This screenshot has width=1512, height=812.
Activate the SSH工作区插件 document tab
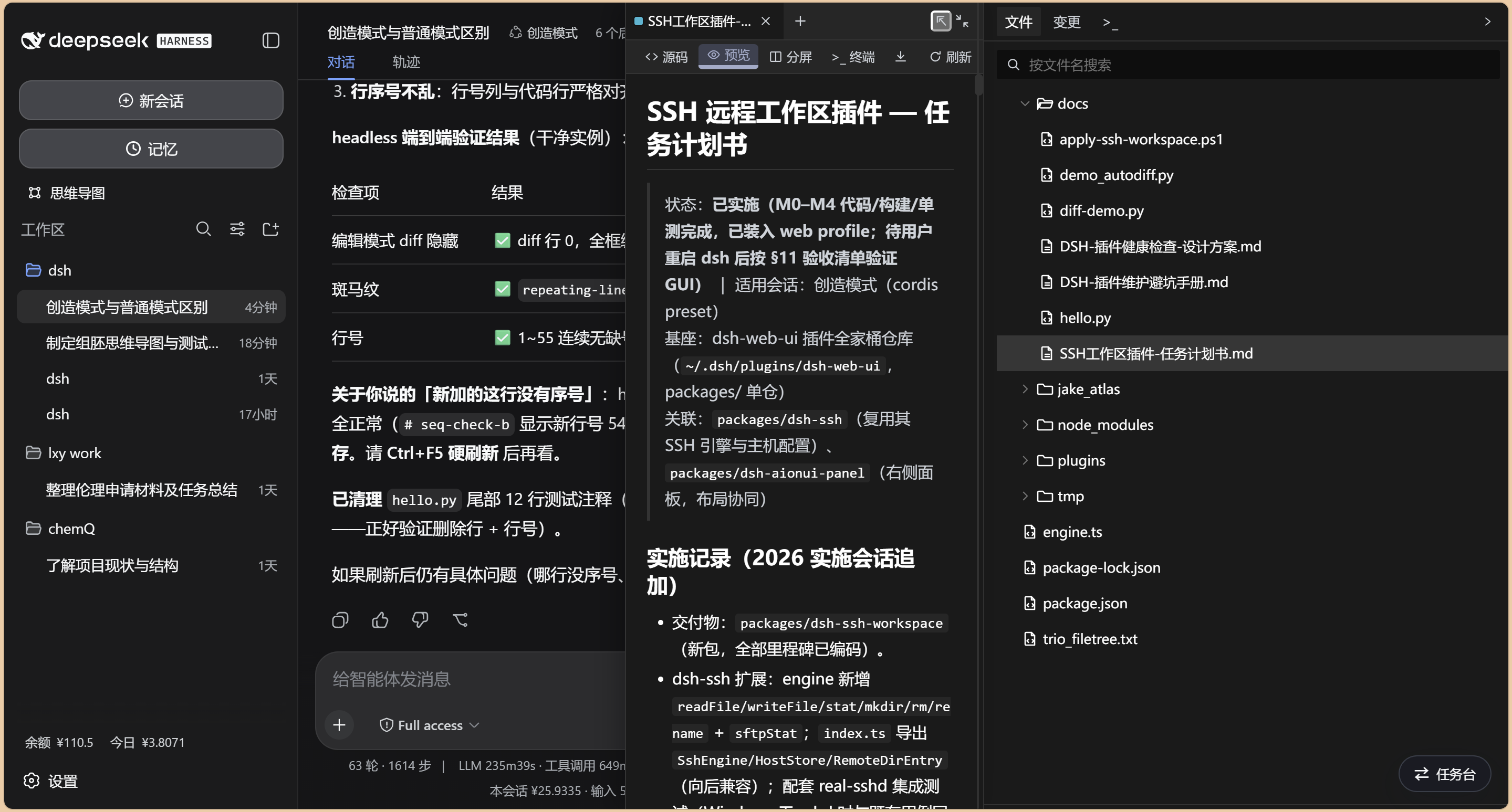[x=698, y=22]
